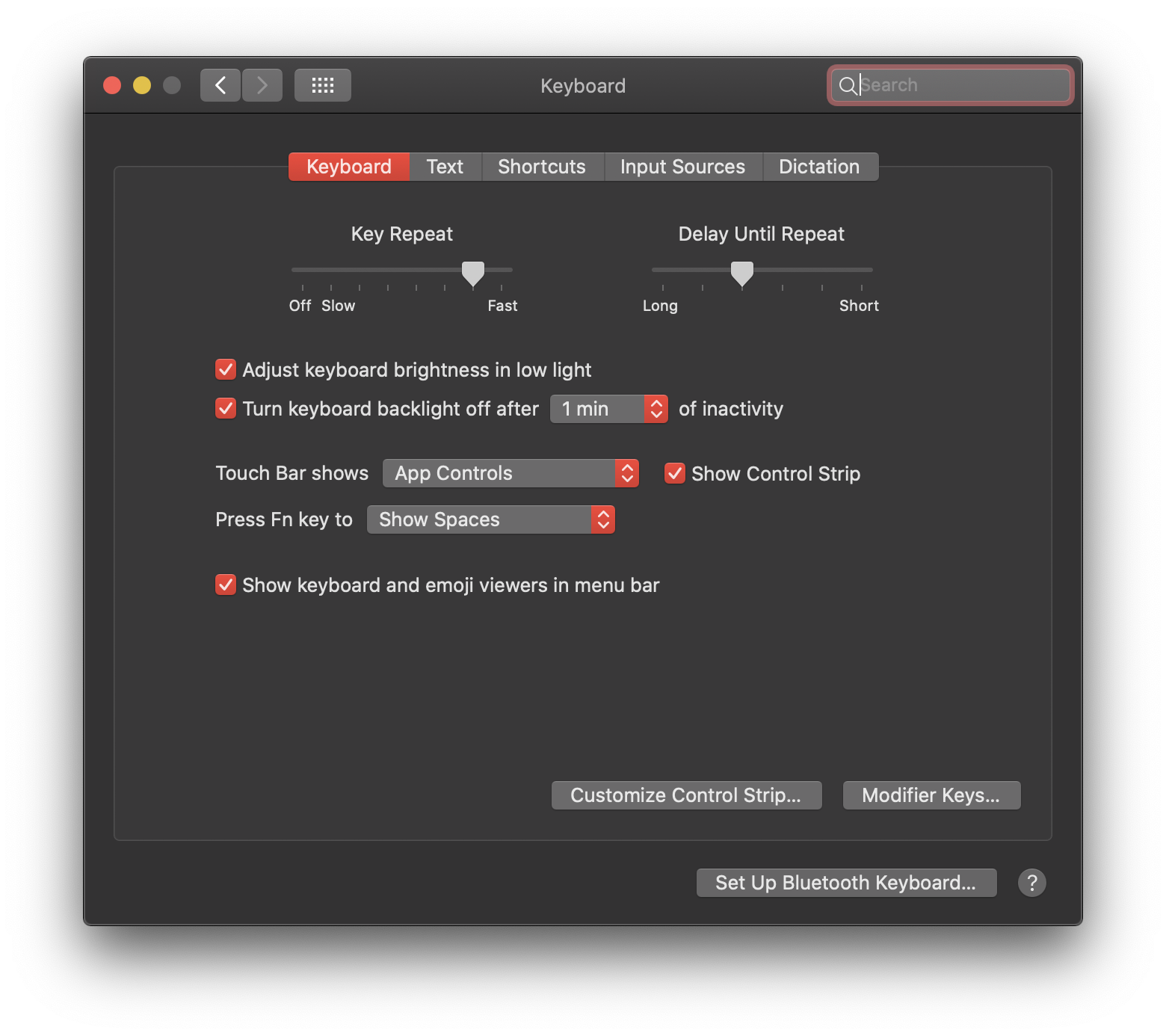Expand the Touch Bar shows App Controls menu
This screenshot has width=1166, height=1036.
pyautogui.click(x=510, y=473)
